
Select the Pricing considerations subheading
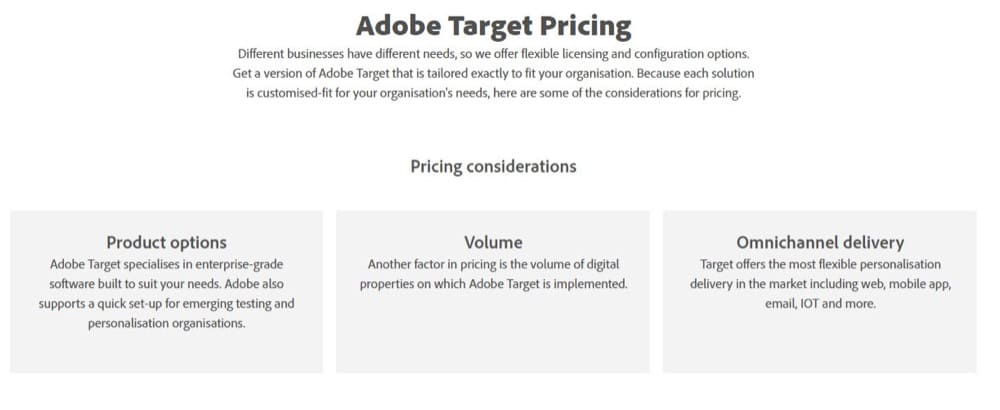click(493, 166)
